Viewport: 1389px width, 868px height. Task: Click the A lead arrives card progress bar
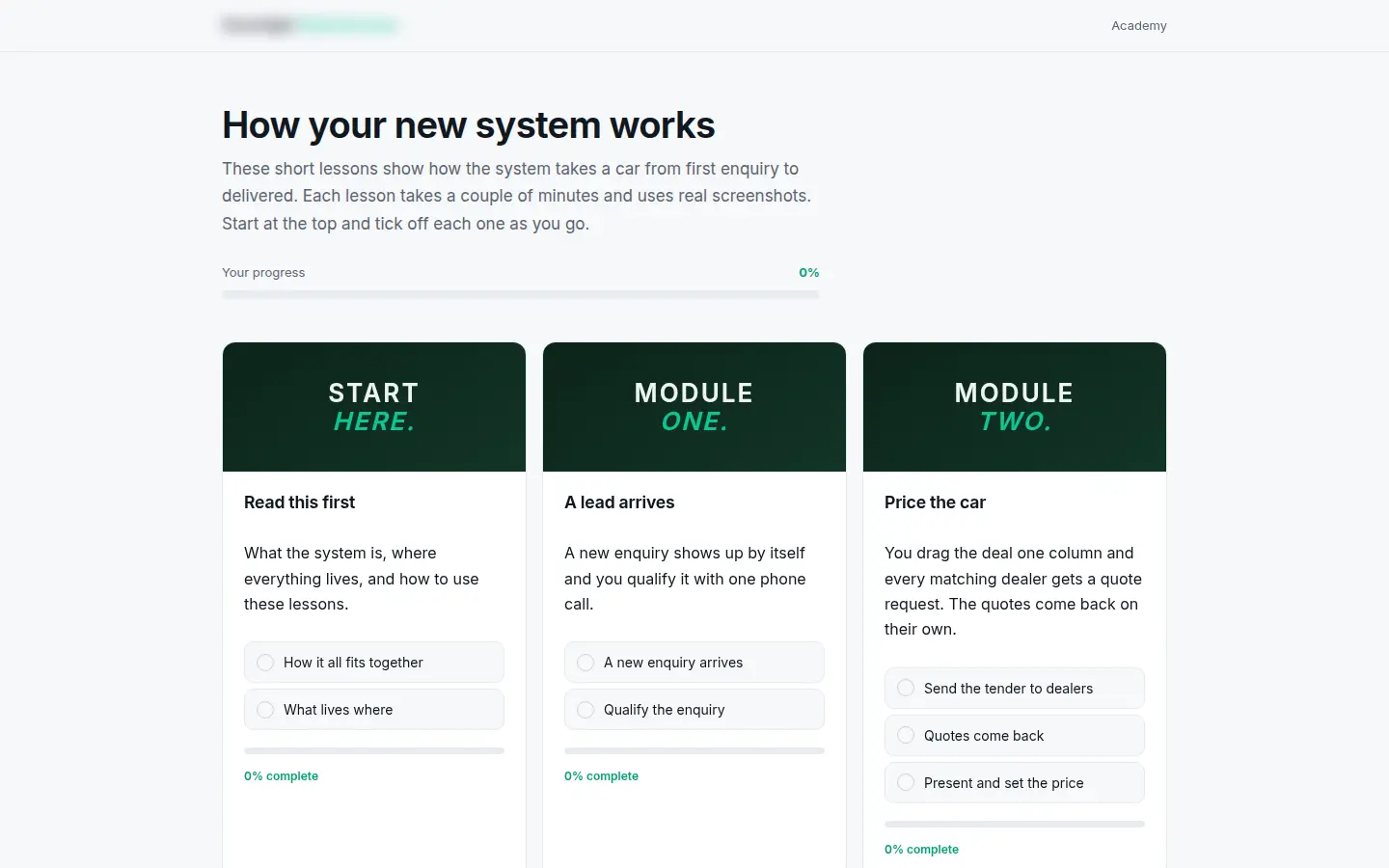click(x=694, y=750)
